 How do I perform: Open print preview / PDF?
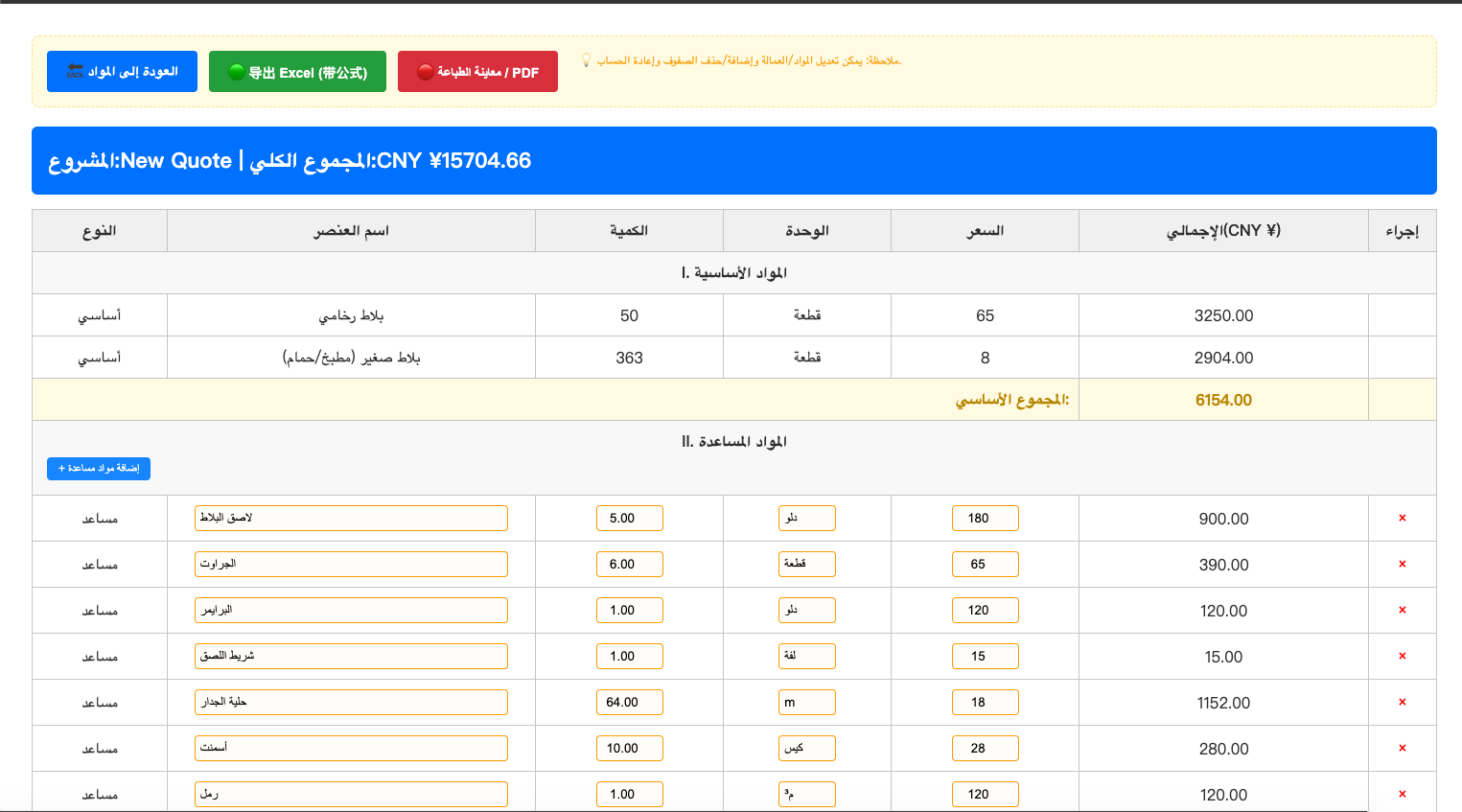coord(477,72)
